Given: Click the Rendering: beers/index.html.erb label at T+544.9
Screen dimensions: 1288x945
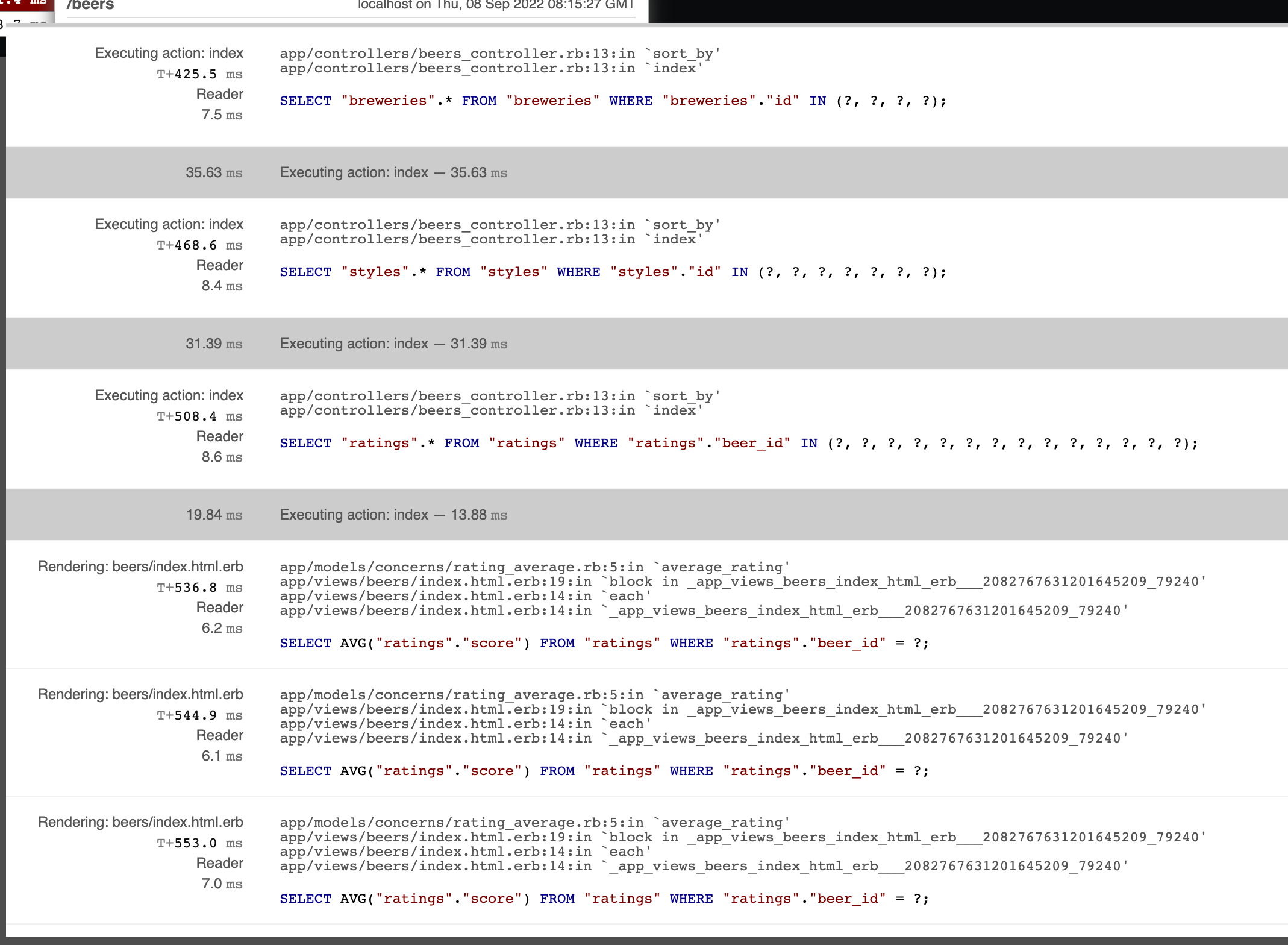Looking at the screenshot, I should [x=140, y=695].
